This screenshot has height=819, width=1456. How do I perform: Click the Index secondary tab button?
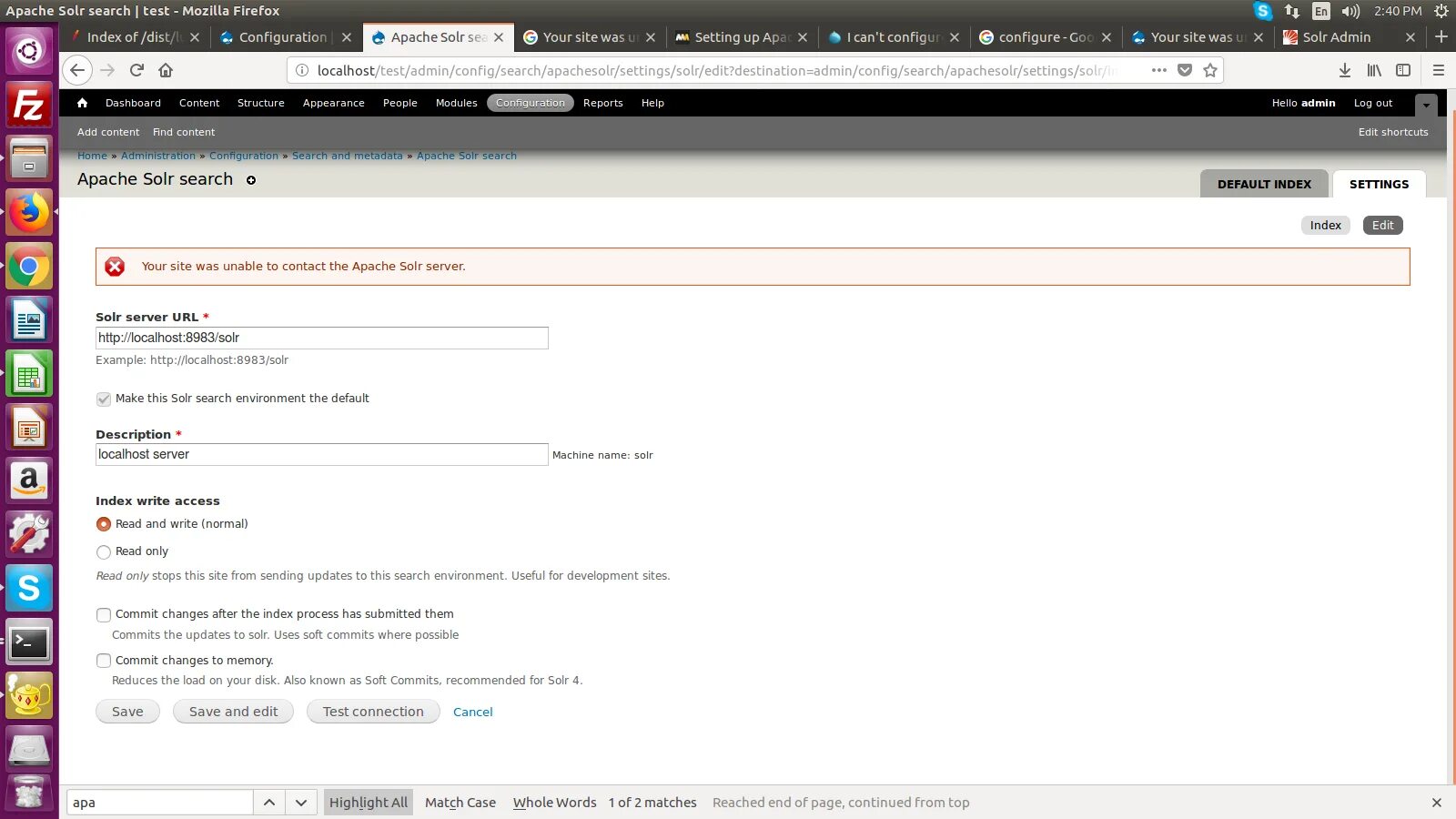(x=1325, y=226)
